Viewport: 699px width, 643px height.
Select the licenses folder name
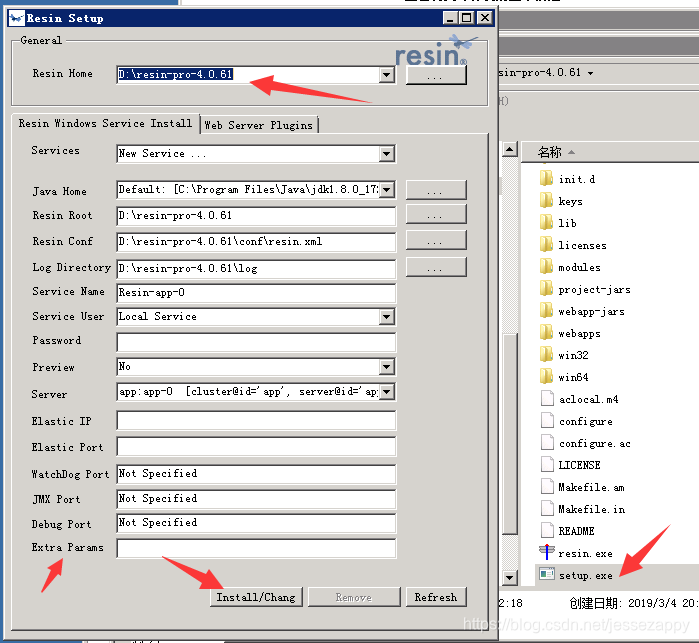pos(582,245)
